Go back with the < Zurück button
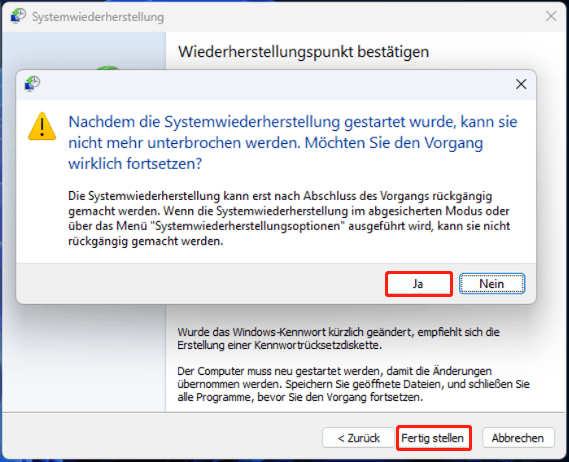This screenshot has height=462, width=569. pyautogui.click(x=358, y=438)
